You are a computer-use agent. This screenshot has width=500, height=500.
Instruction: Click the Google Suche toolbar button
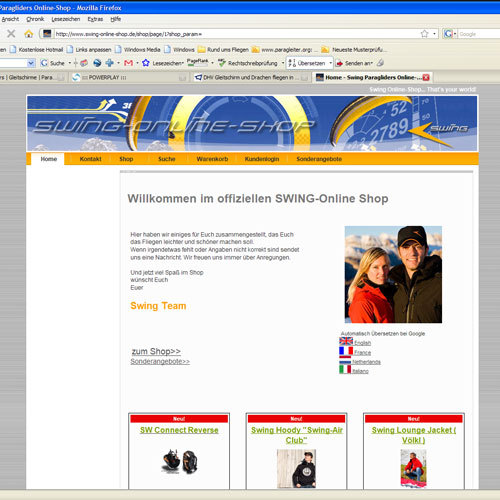[52, 63]
